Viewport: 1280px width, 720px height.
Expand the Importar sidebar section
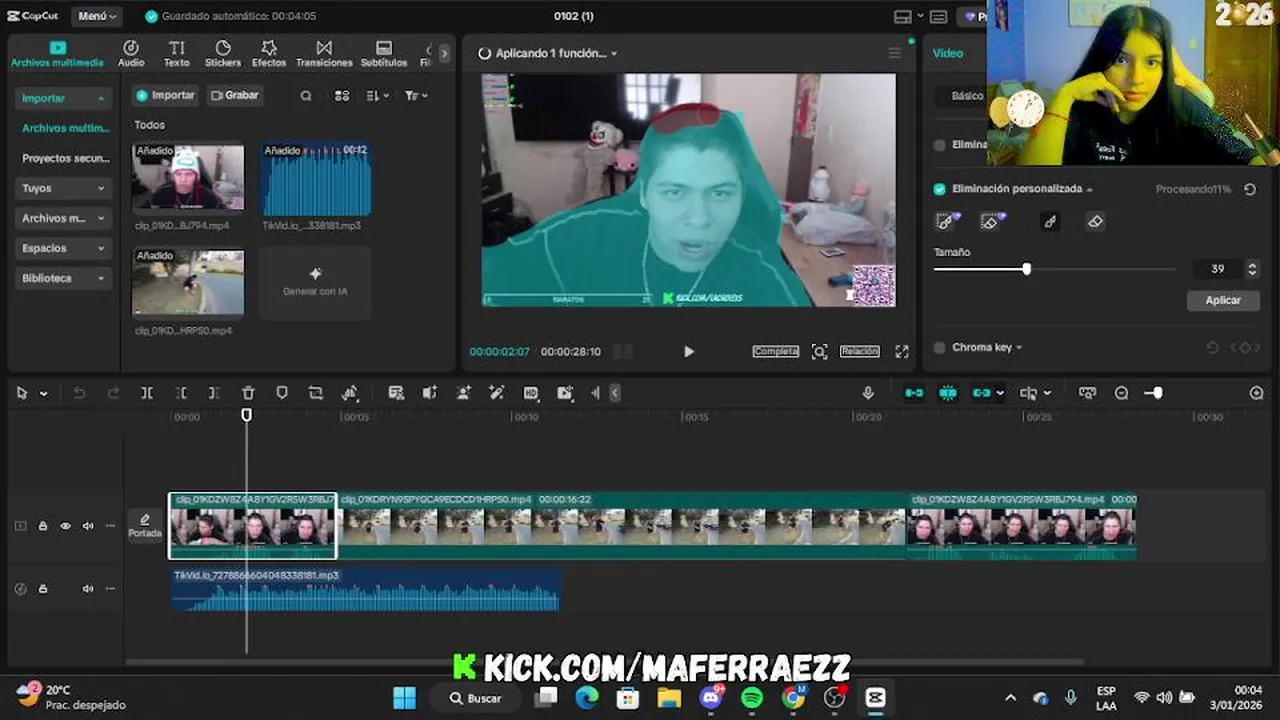click(x=63, y=98)
